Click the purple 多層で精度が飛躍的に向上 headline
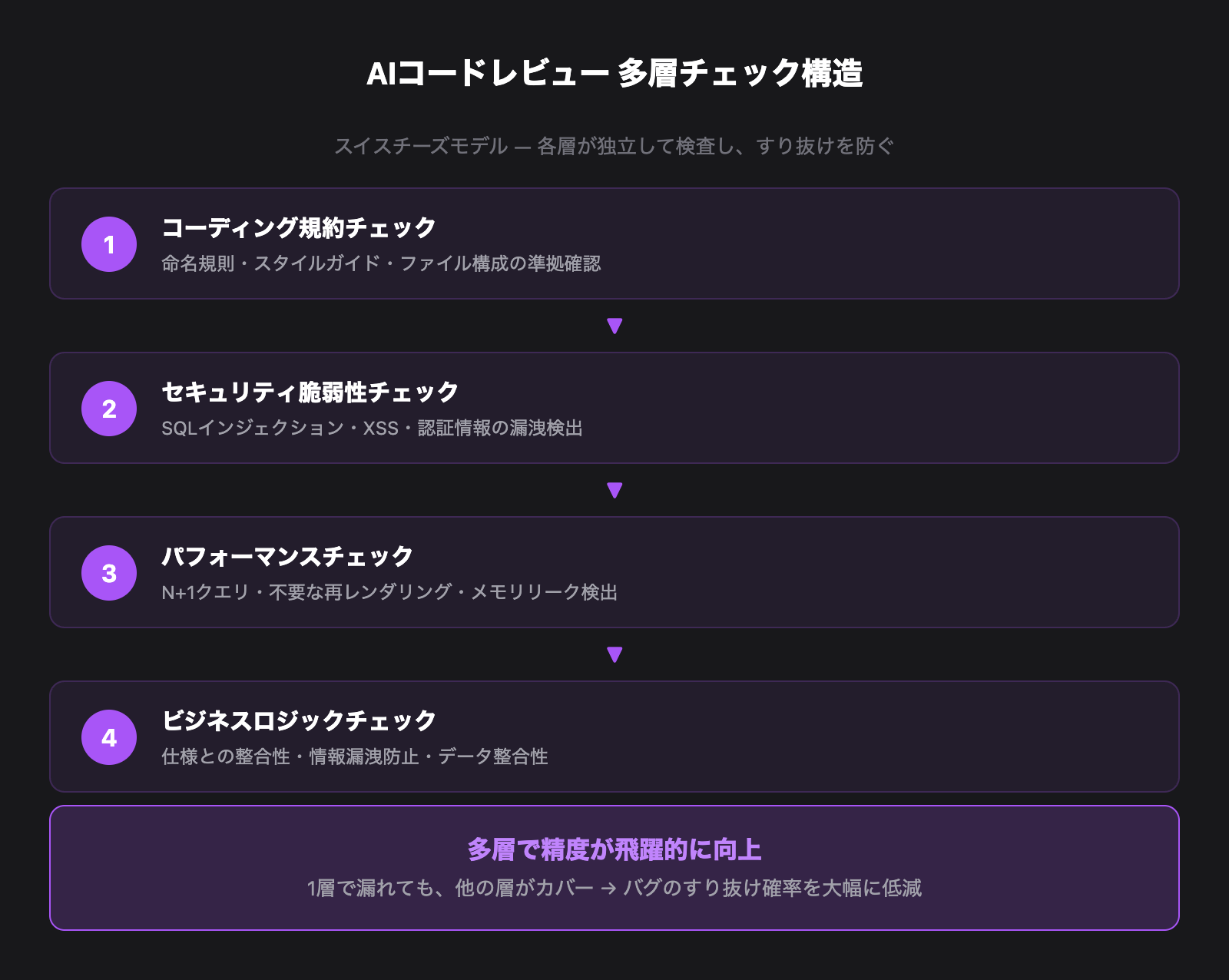The height and width of the screenshot is (980, 1229). click(x=614, y=850)
